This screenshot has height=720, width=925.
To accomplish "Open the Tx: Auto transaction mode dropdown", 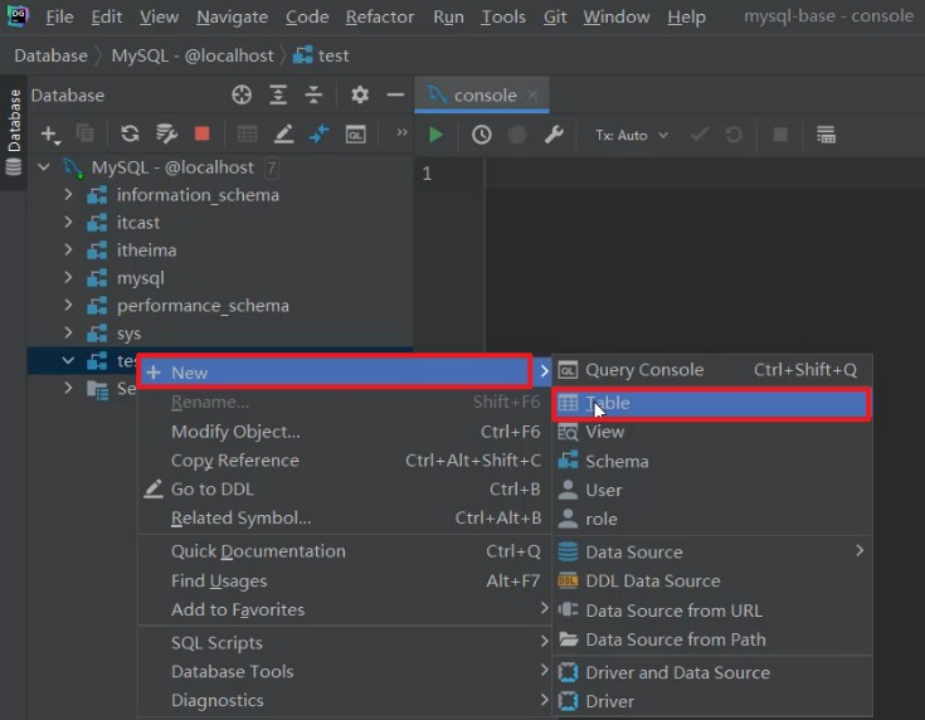I will click(x=631, y=135).
